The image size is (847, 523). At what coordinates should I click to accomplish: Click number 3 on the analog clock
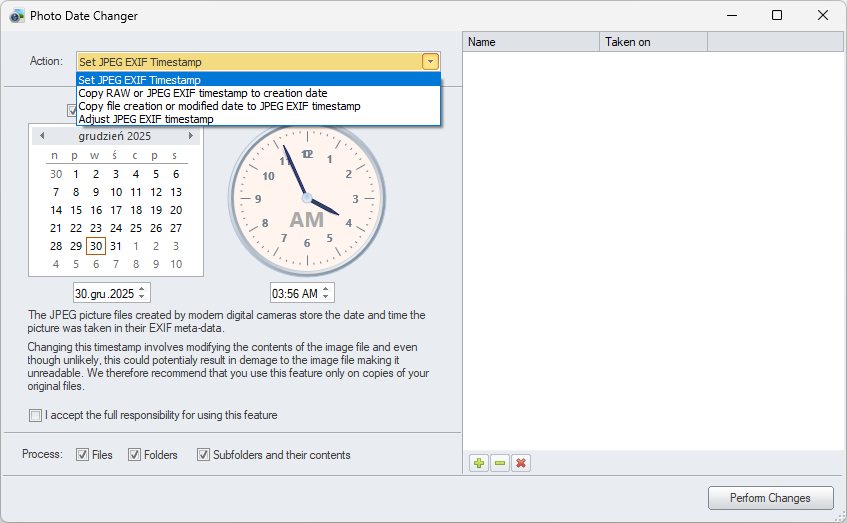[x=355, y=199]
